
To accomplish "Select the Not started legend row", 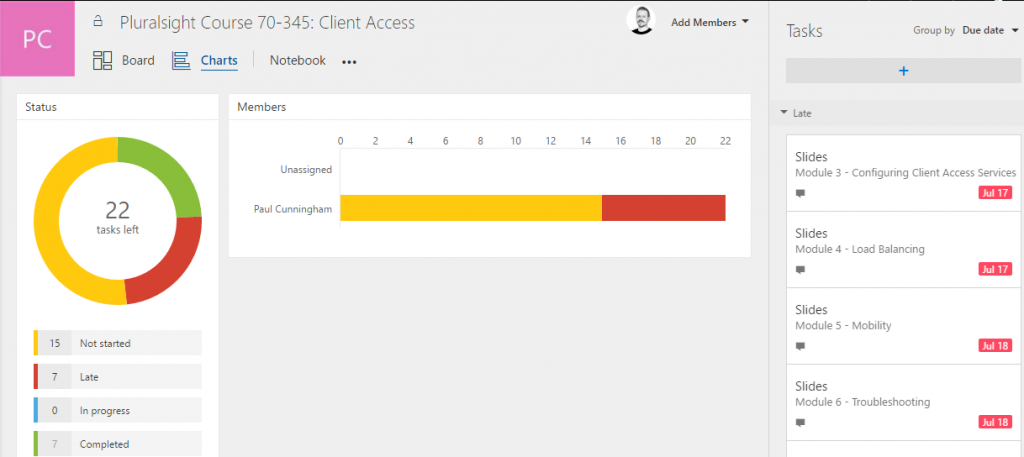I will (x=118, y=343).
